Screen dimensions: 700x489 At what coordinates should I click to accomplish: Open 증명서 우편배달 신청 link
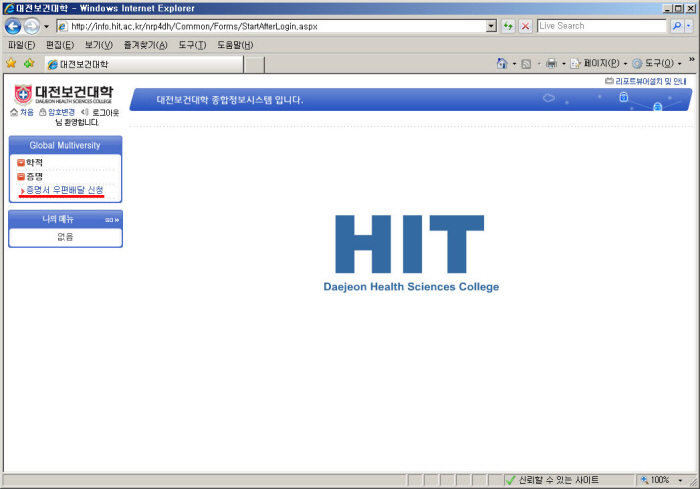[64, 190]
